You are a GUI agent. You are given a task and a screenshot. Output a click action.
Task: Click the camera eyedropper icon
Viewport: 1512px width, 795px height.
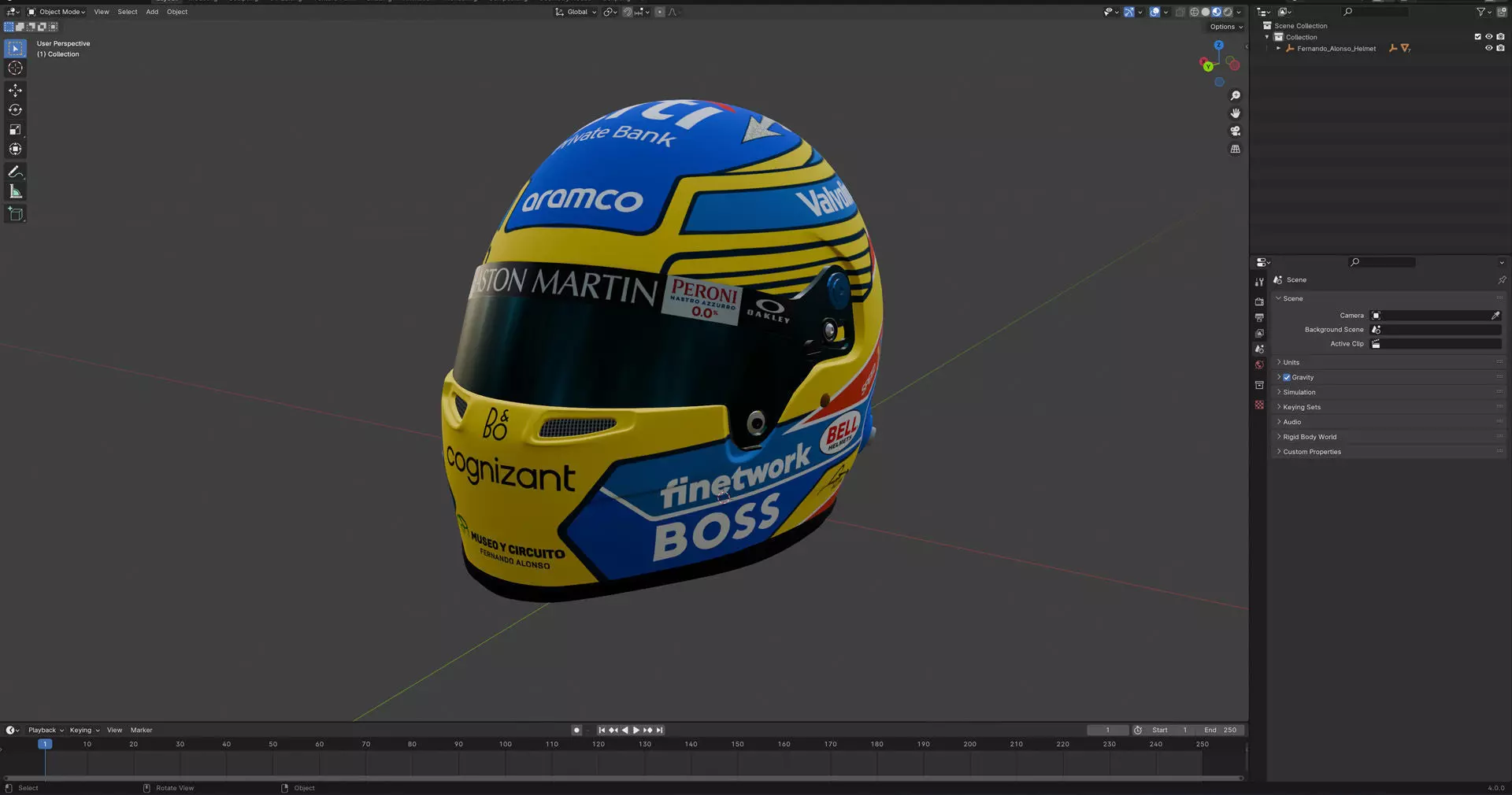[1495, 316]
